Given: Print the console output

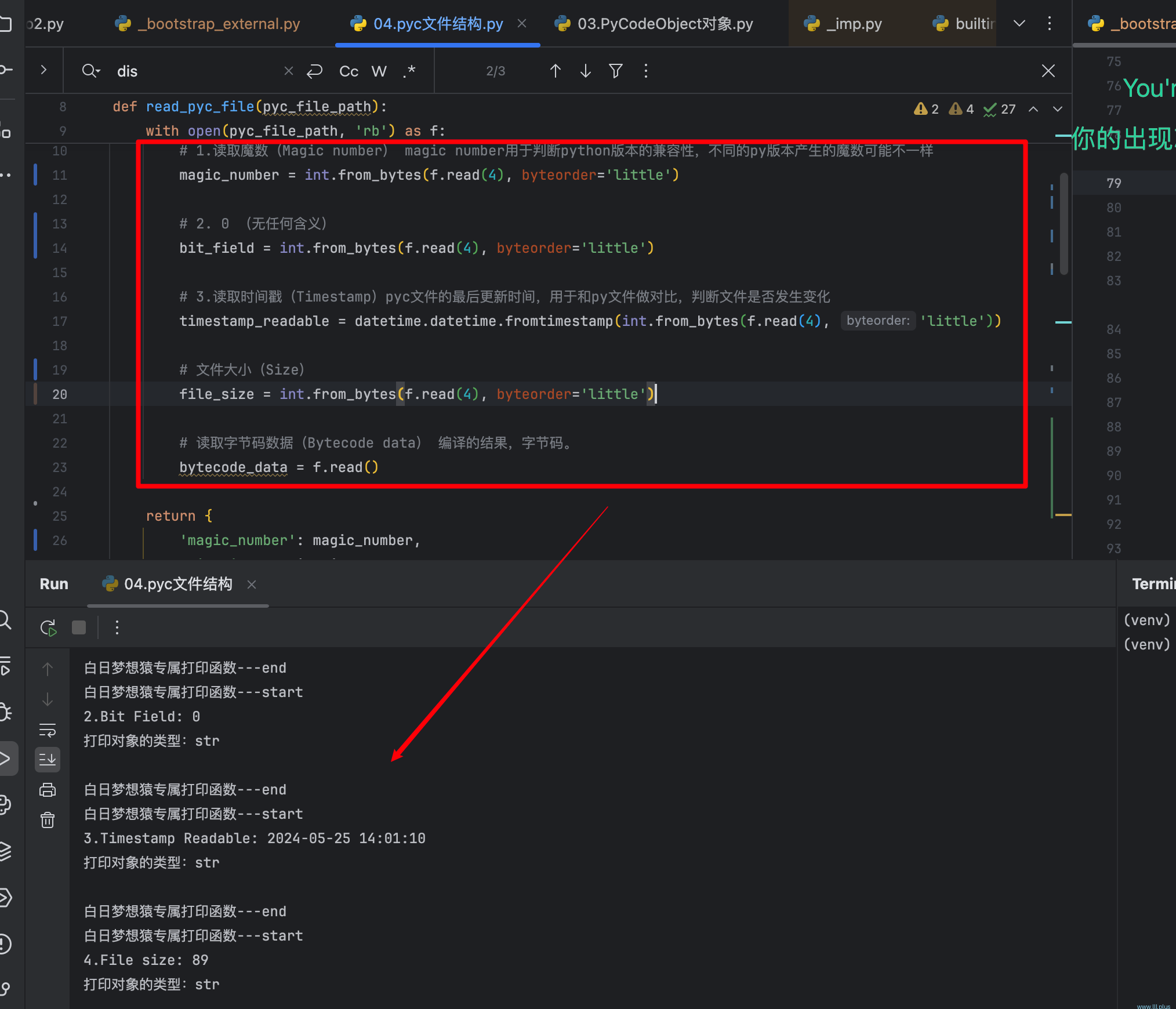Looking at the screenshot, I should (x=48, y=790).
